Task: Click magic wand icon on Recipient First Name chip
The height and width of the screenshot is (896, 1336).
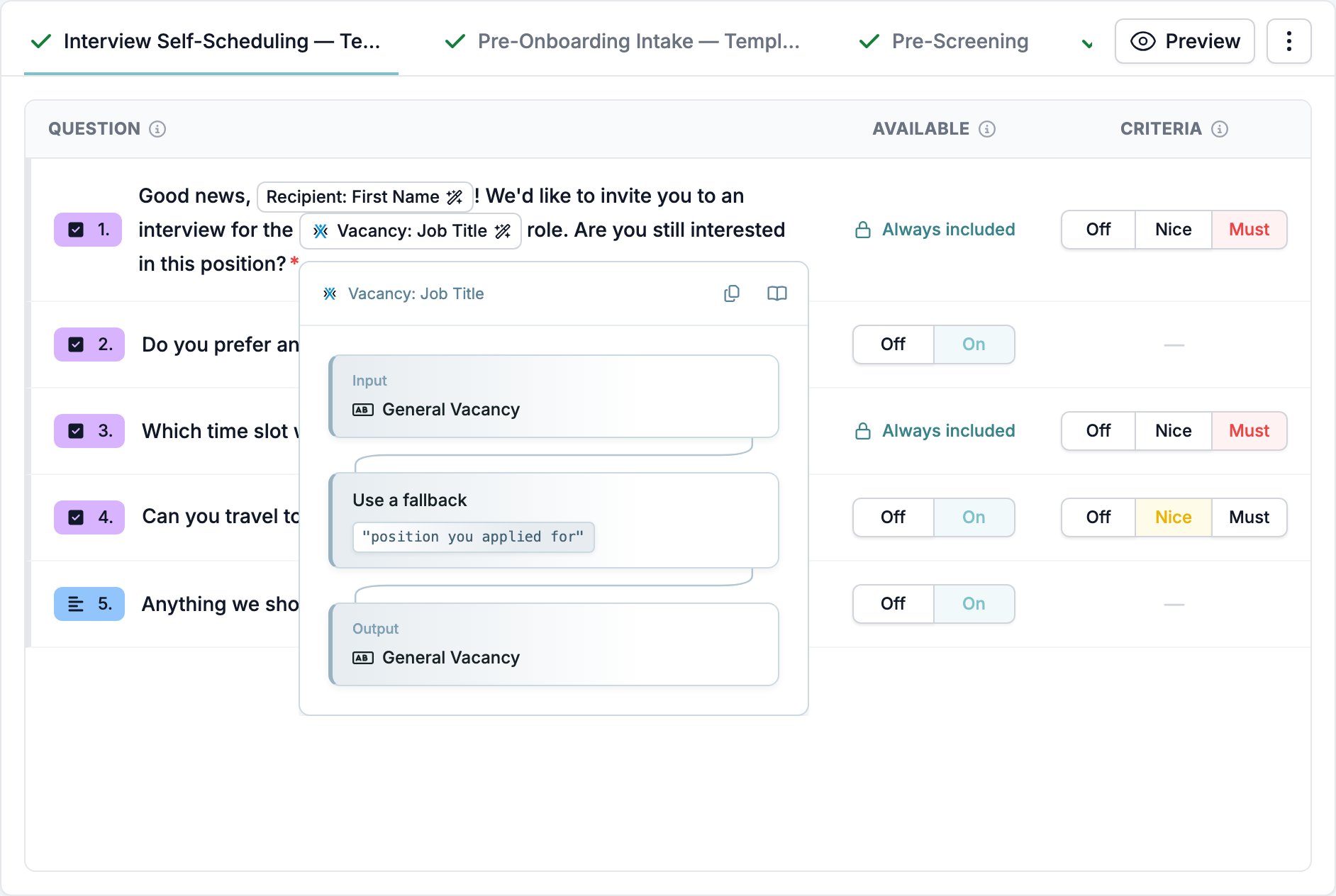Action: pos(455,196)
